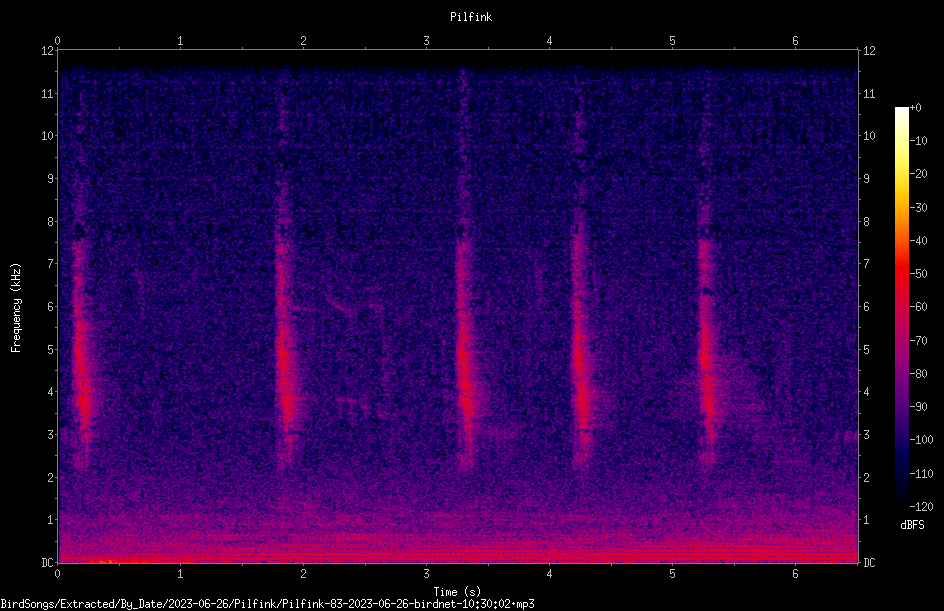This screenshot has height=611, width=944.
Task: Click the +0 colorbar label
Action: [x=916, y=108]
